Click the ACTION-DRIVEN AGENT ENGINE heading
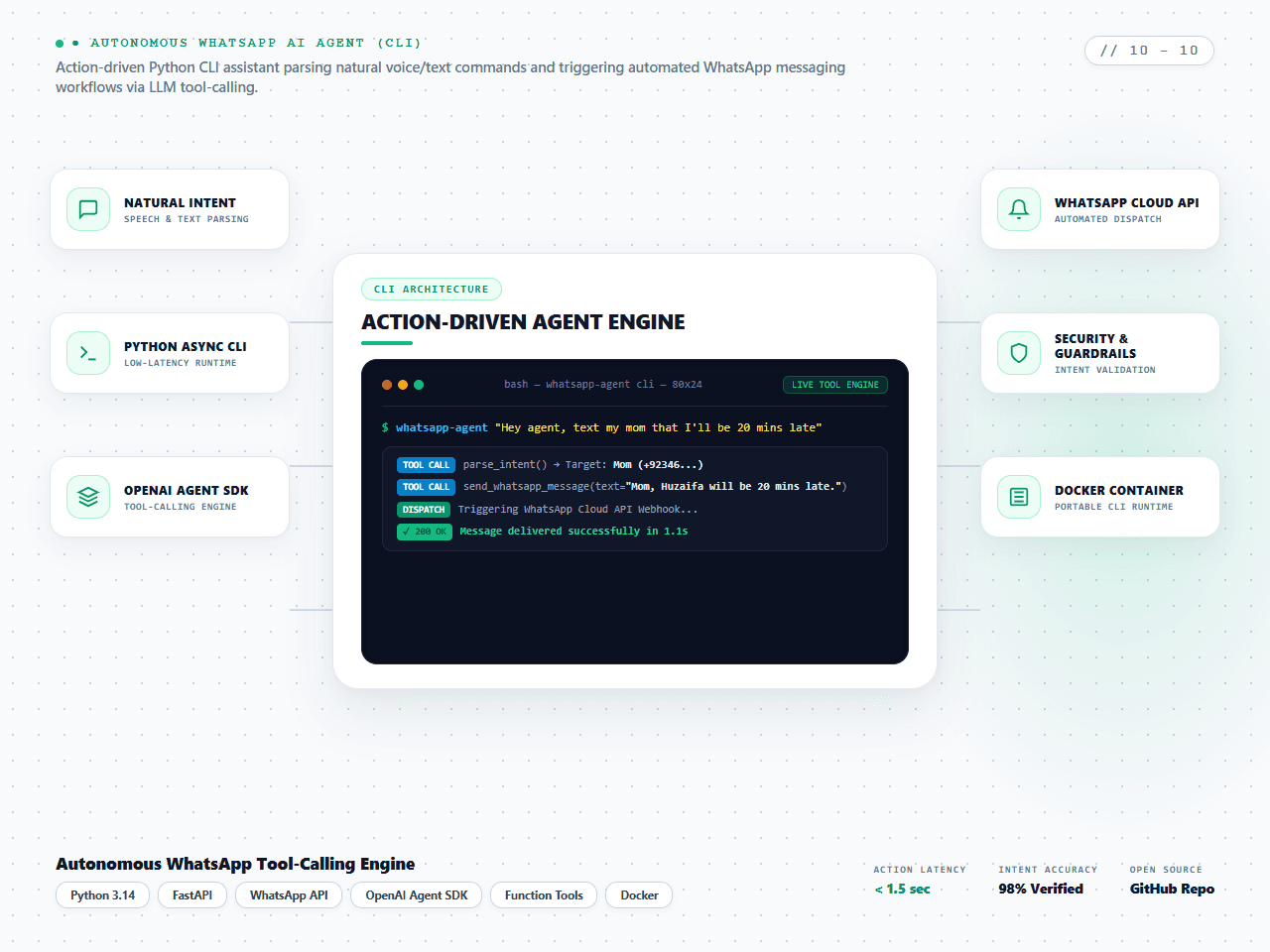This screenshot has height=952, width=1270. 523,322
